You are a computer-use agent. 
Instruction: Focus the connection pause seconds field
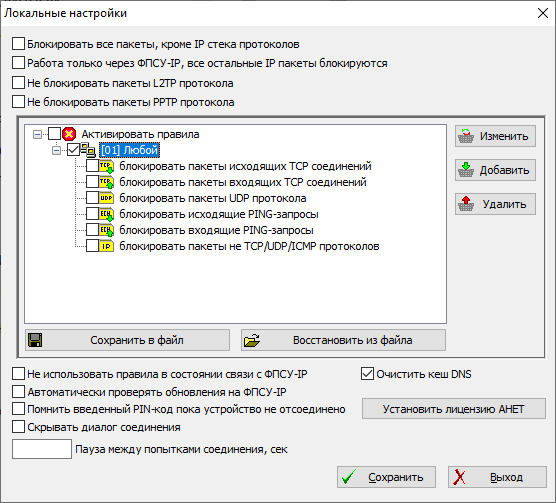point(42,449)
